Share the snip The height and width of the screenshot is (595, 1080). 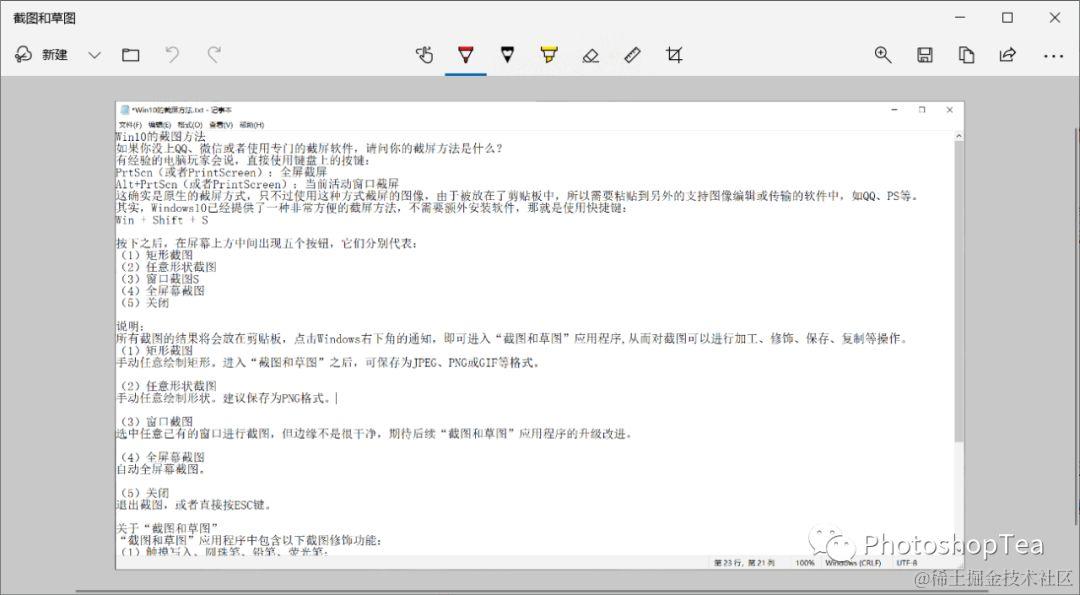1008,55
